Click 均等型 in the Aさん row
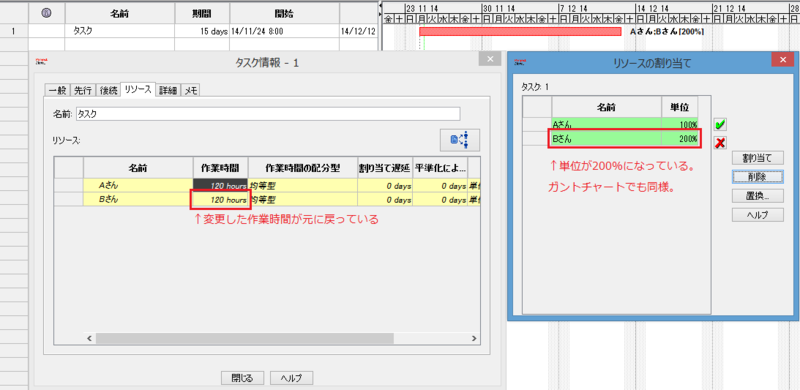The width and height of the screenshot is (800, 390). coord(303,185)
